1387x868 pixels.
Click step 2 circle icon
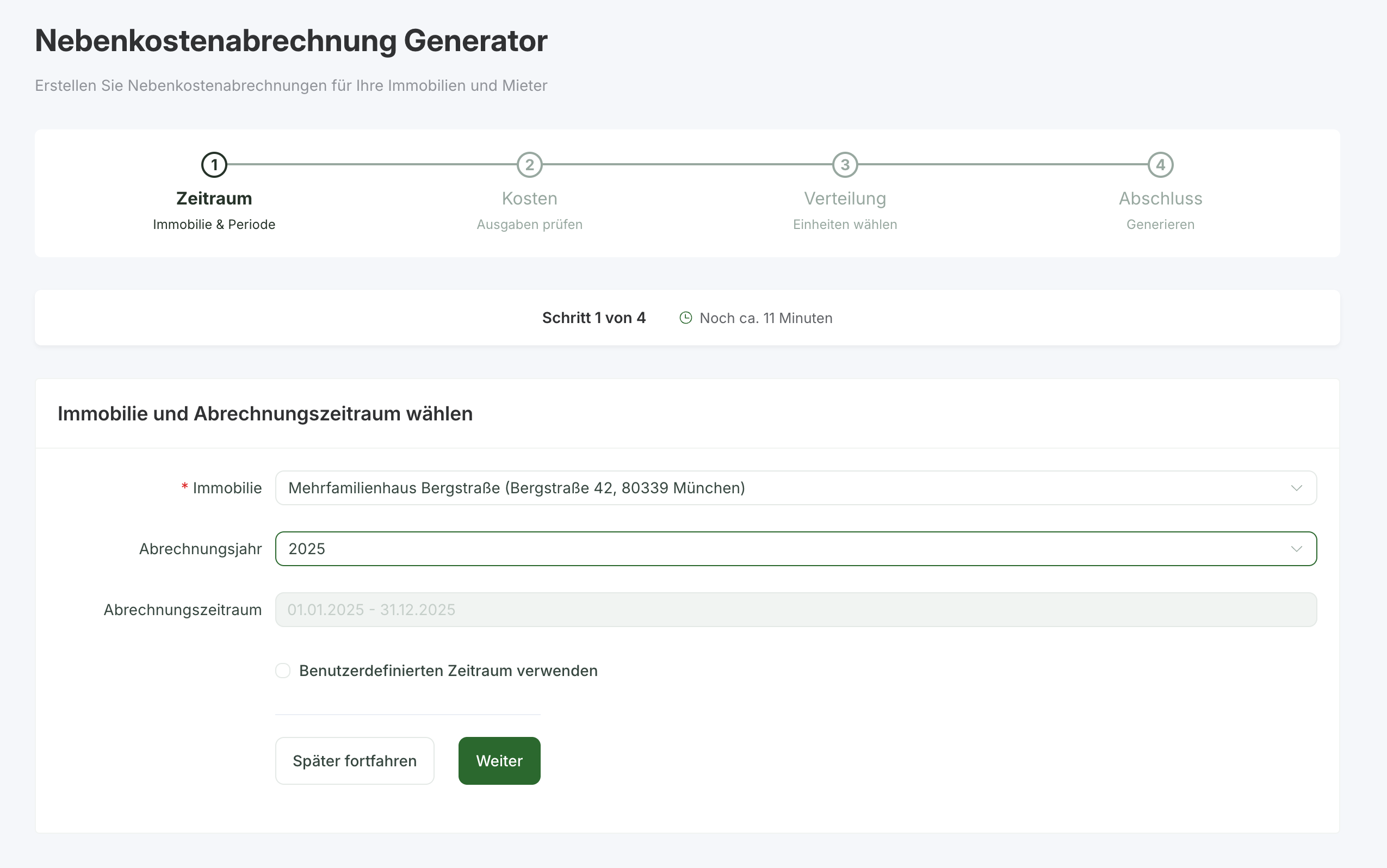(529, 165)
